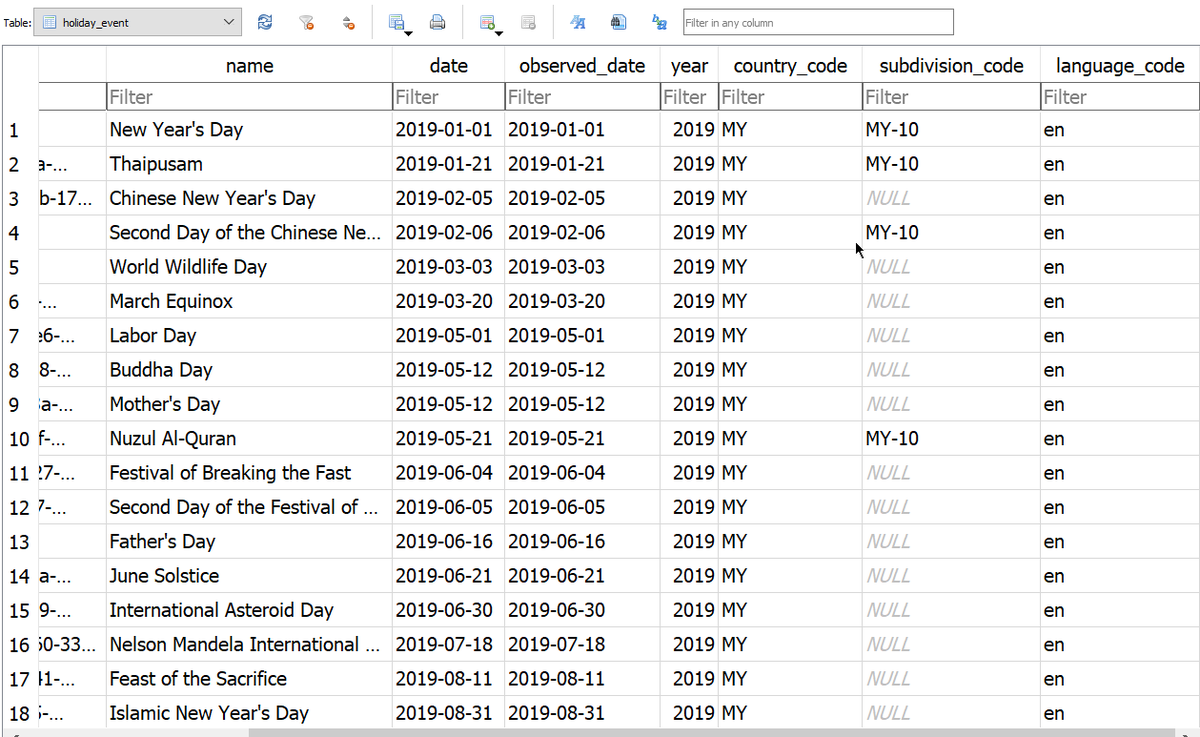Click the name column filter box
The width and height of the screenshot is (1200, 737).
[x=249, y=97]
